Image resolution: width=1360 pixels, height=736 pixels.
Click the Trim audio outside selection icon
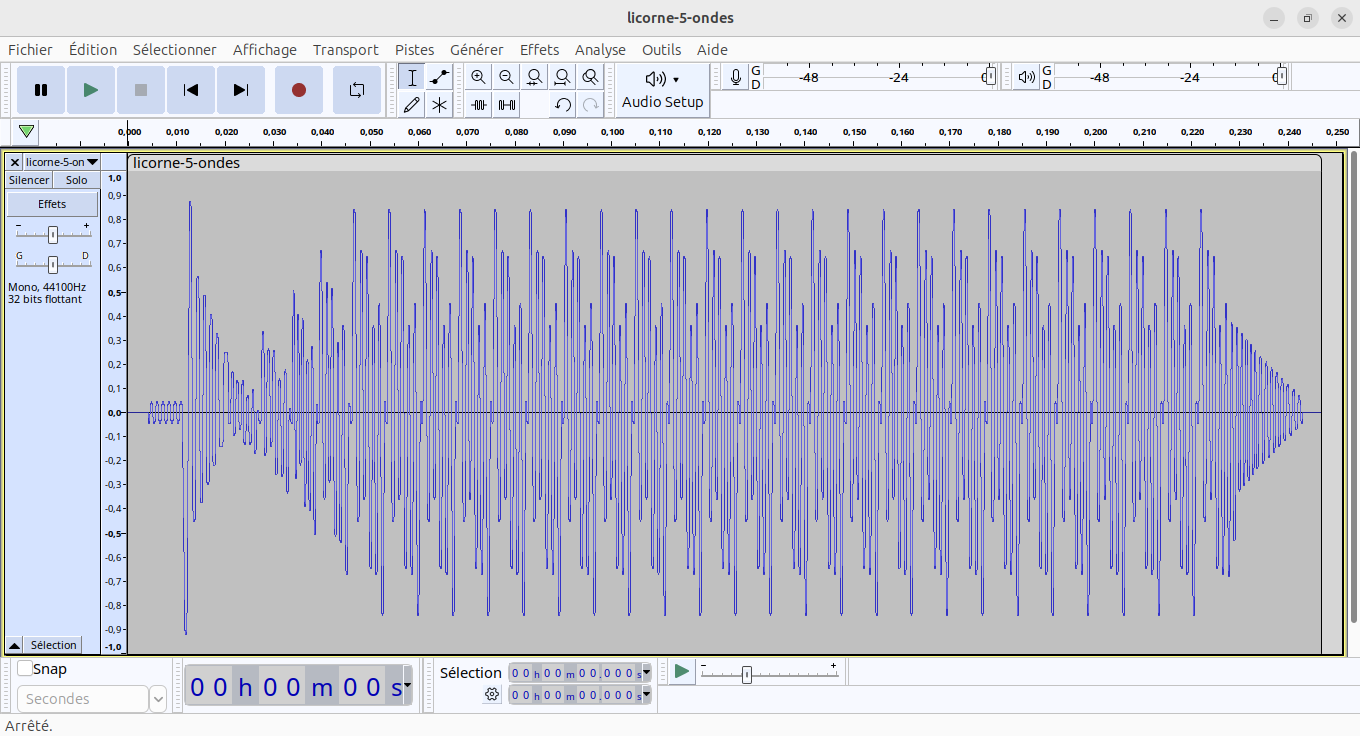pos(479,104)
